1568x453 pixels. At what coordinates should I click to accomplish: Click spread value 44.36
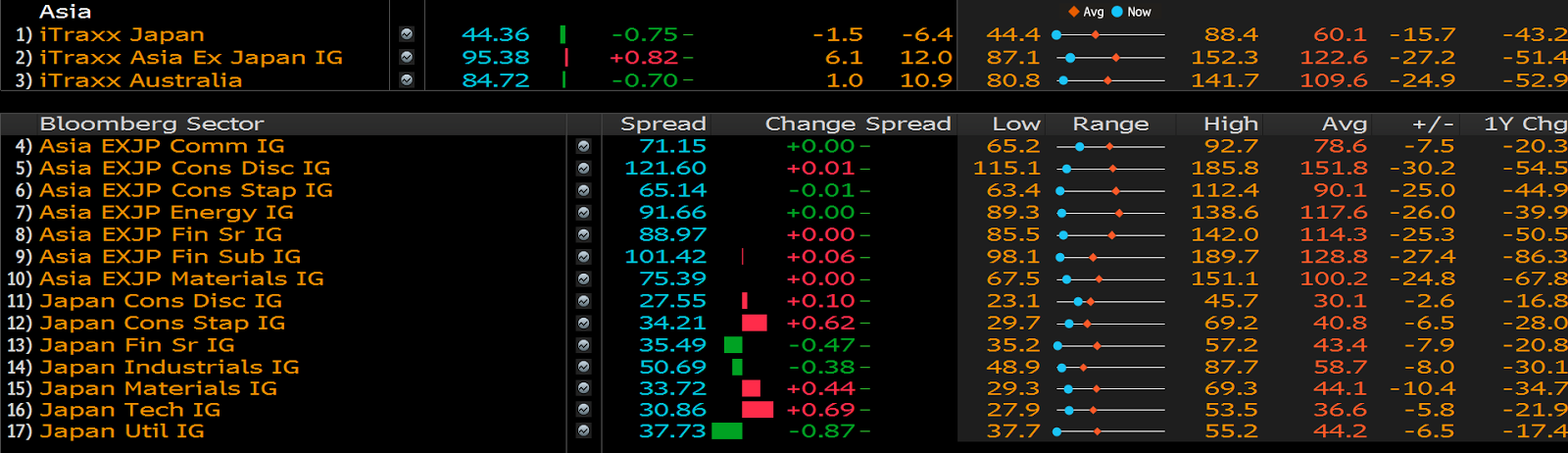point(495,34)
